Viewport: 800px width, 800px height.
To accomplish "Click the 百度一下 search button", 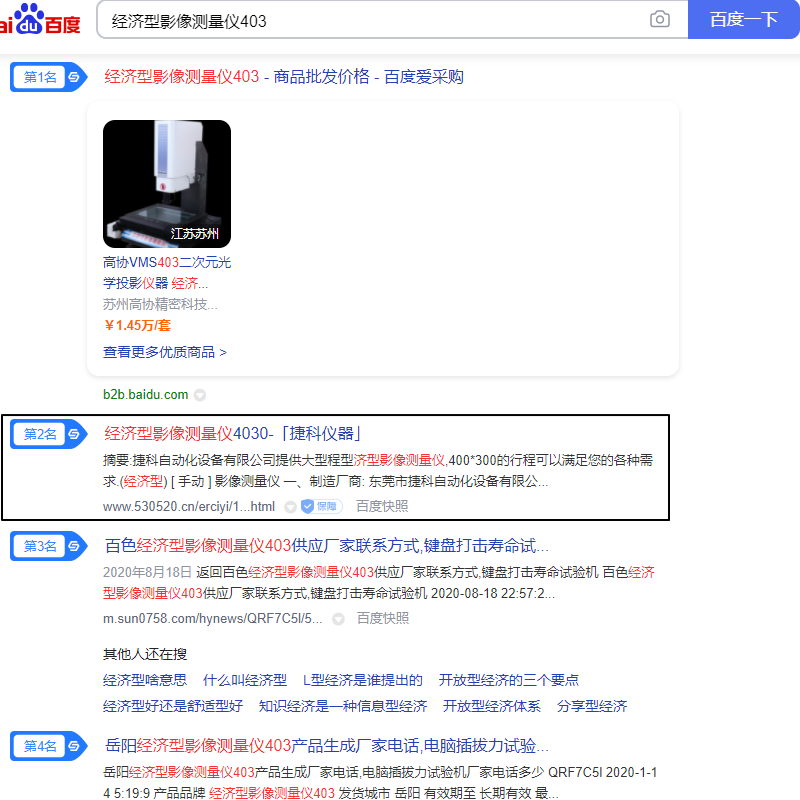I will [x=743, y=19].
